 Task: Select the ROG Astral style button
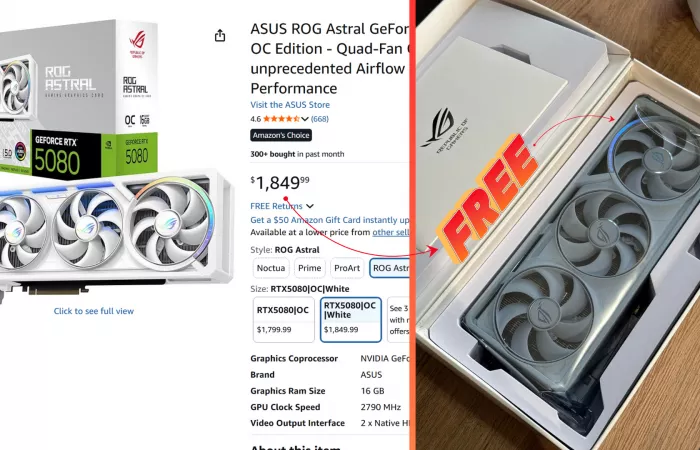tap(389, 268)
